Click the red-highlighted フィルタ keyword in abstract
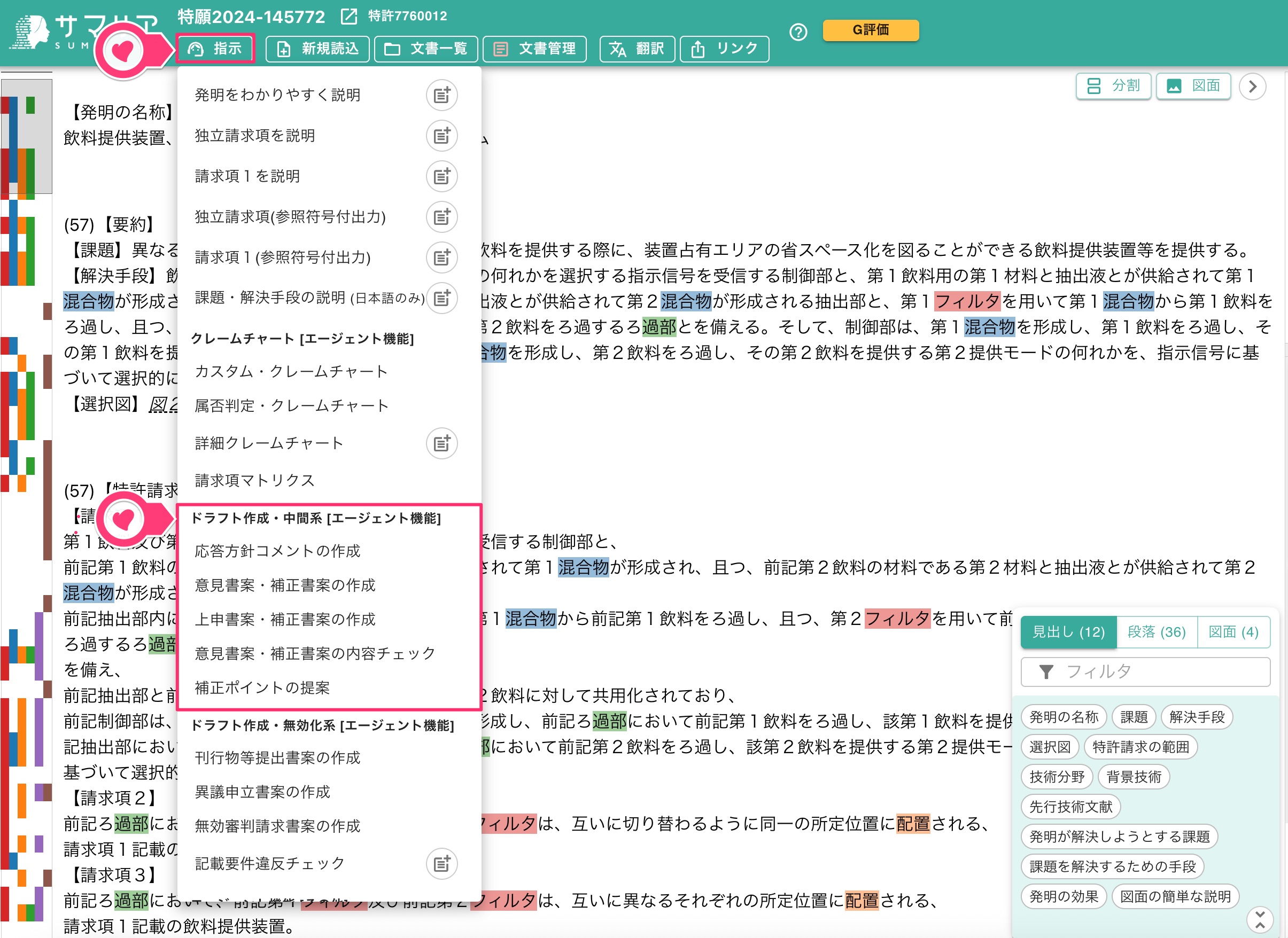Screen dimensions: 1288x938 coord(966,301)
